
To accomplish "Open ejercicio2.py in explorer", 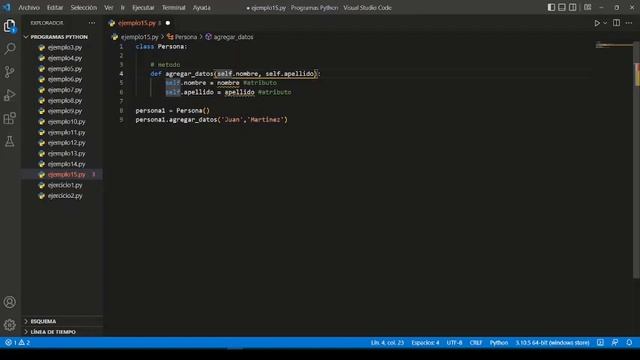I will 65,196.
